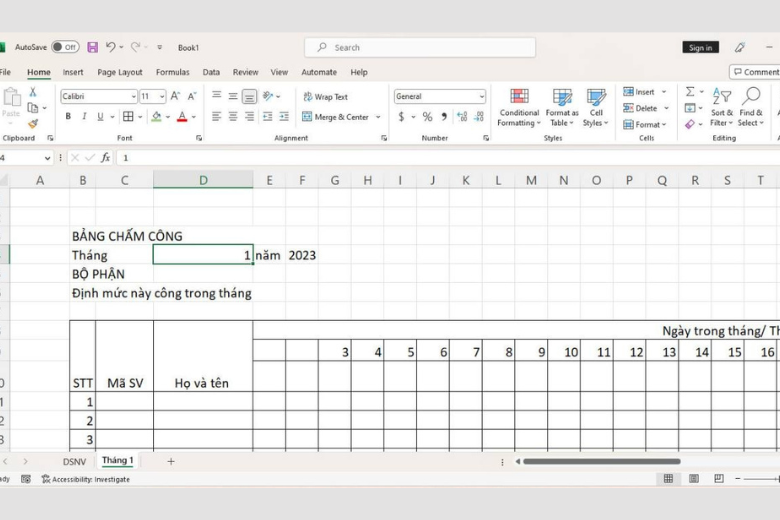Click the Sign in button
Viewport: 780px width, 520px height.
click(x=700, y=47)
